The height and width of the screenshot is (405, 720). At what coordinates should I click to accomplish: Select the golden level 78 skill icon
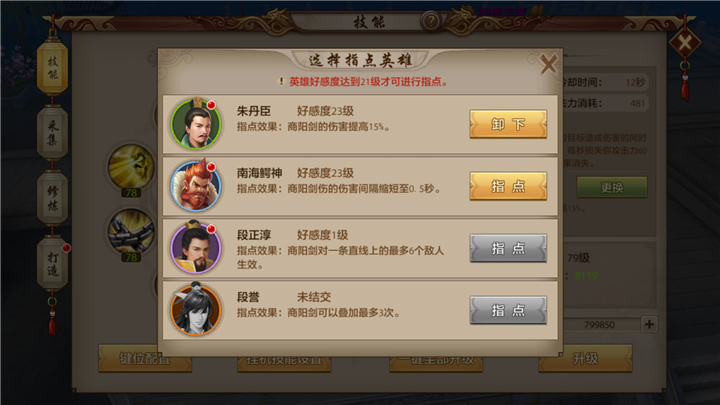click(x=131, y=166)
